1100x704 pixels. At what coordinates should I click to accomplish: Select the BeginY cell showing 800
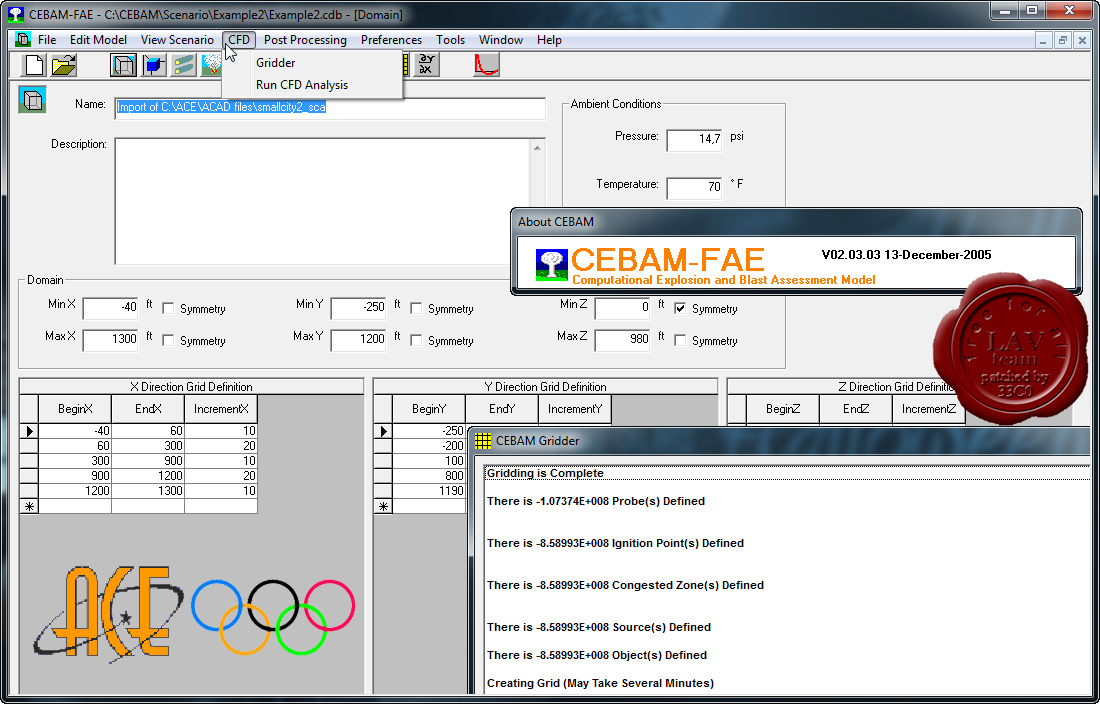pos(429,476)
